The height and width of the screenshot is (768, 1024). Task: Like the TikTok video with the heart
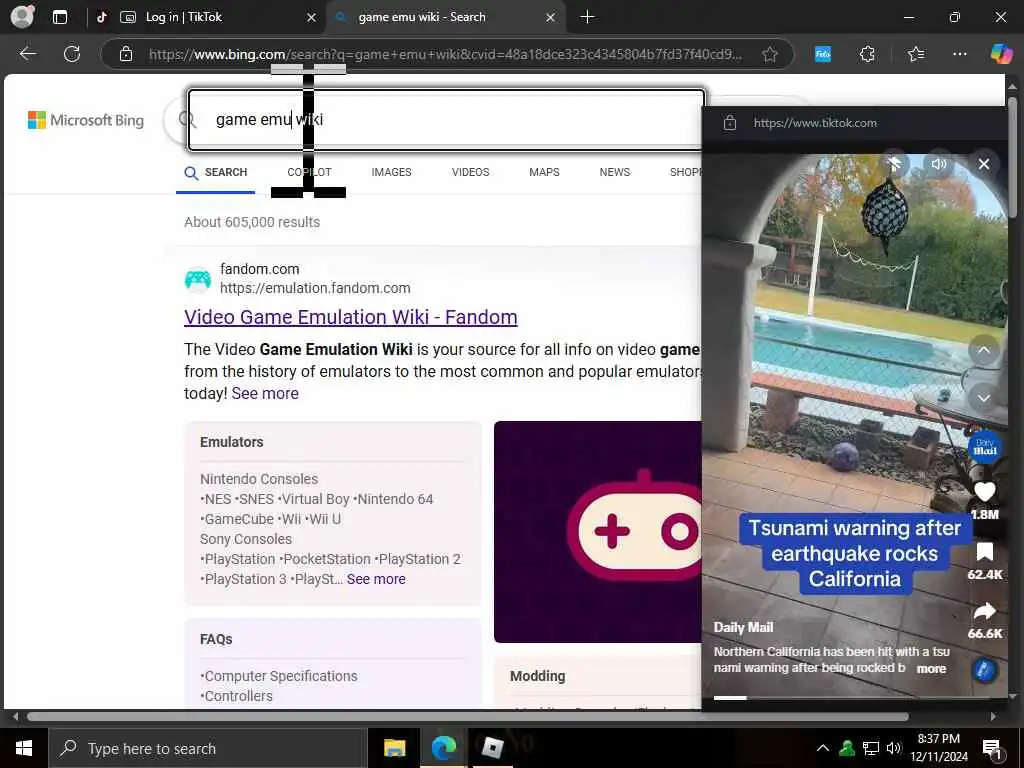[x=984, y=492]
